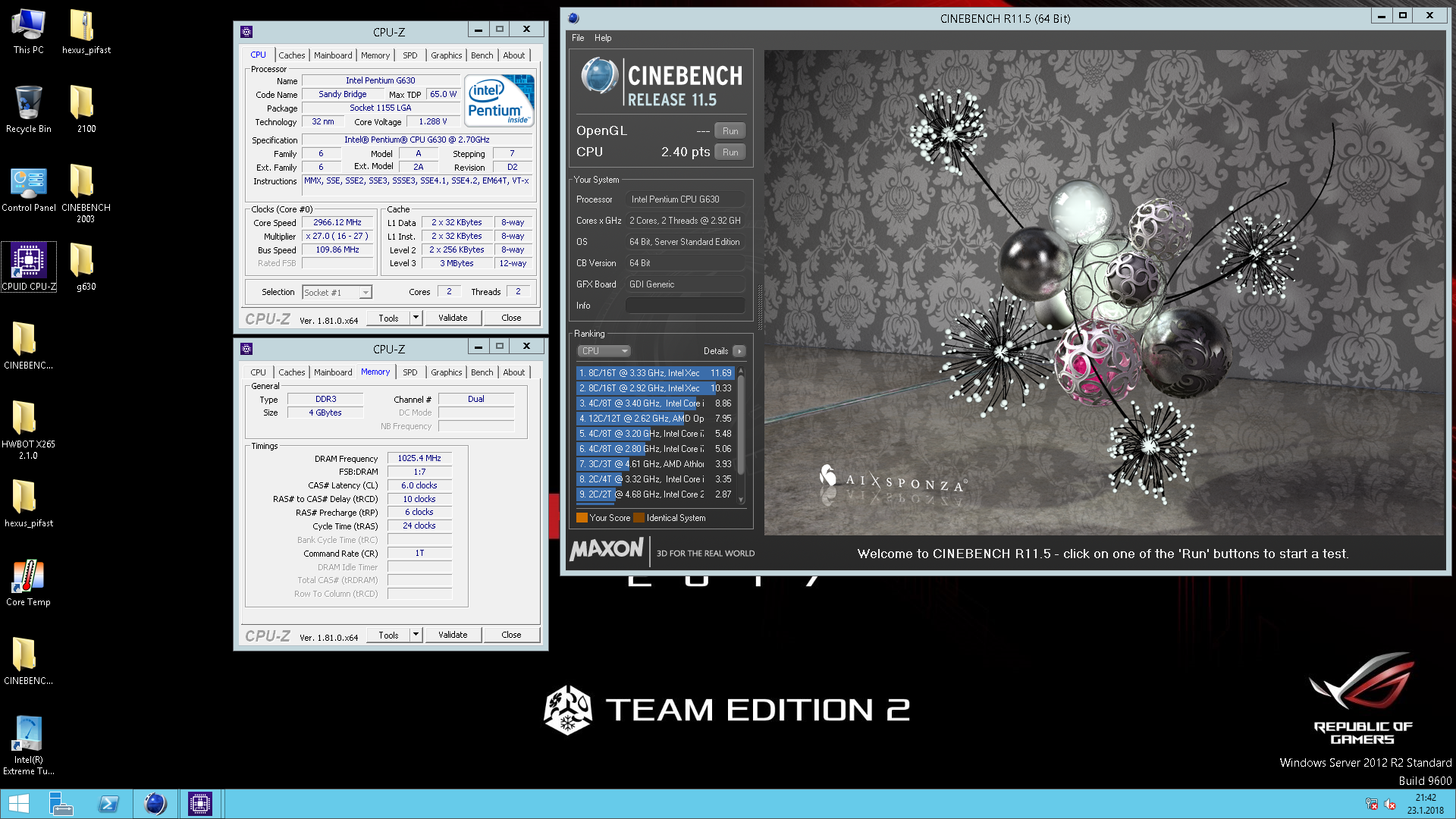Select ranking entry 12C/12T @ 2.62 GHz AMD
This screenshot has height=819, width=1456.
pos(655,419)
